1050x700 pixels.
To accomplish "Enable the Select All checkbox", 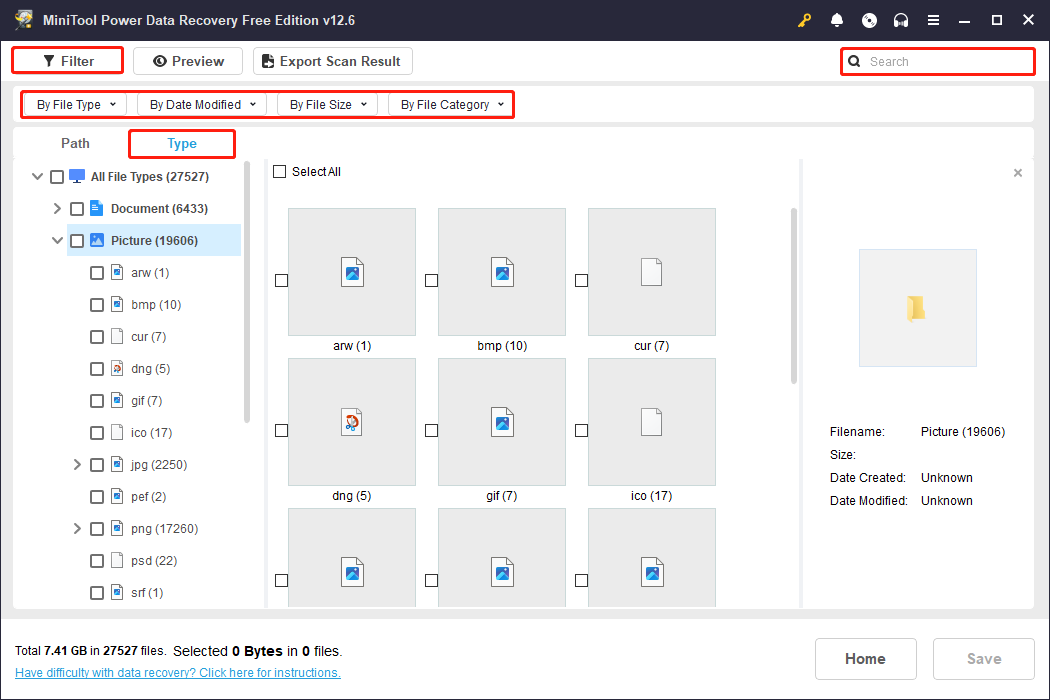I will (280, 171).
